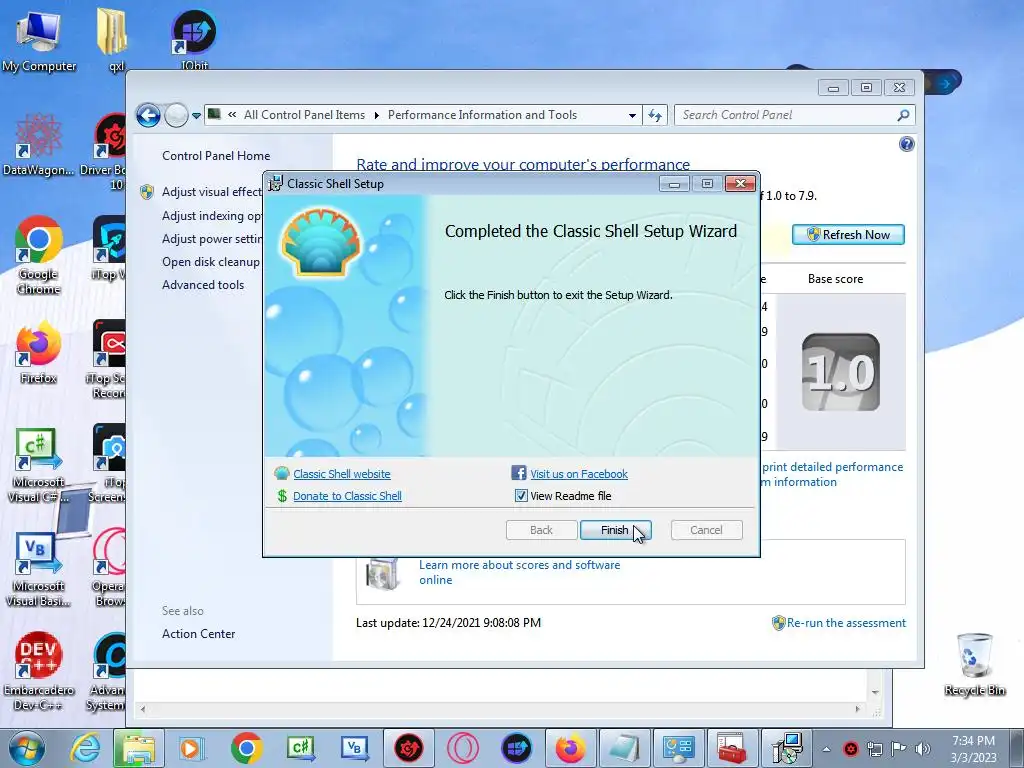Screen dimensions: 1024x768
Task: Click Refresh Now in the Control Panel window
Action: (x=848, y=234)
